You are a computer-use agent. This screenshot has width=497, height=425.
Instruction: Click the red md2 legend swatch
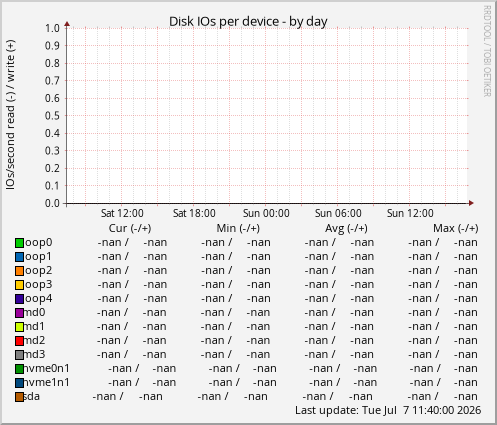(19, 341)
